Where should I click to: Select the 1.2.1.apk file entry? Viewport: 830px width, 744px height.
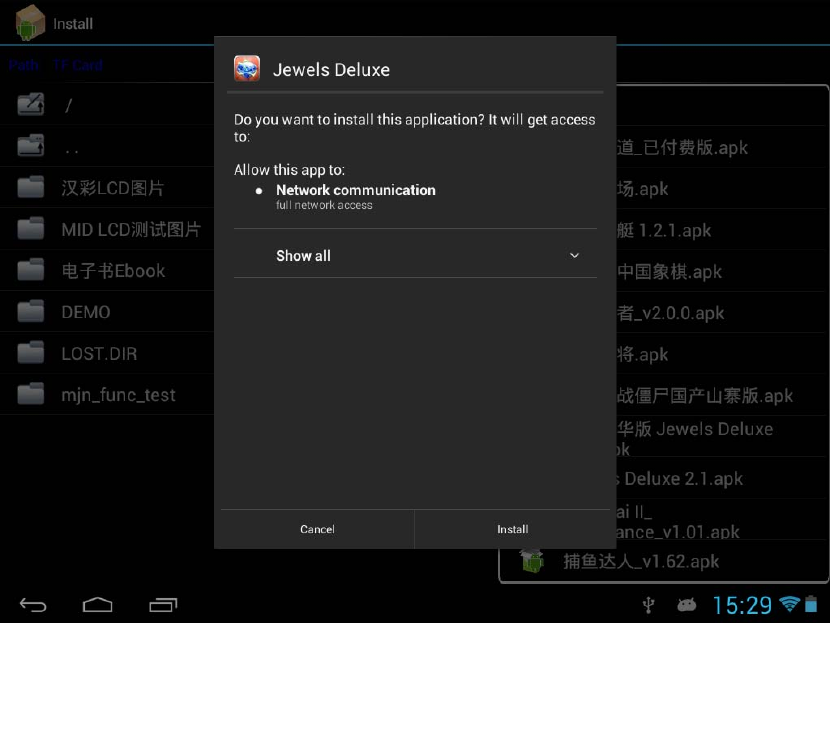(664, 230)
